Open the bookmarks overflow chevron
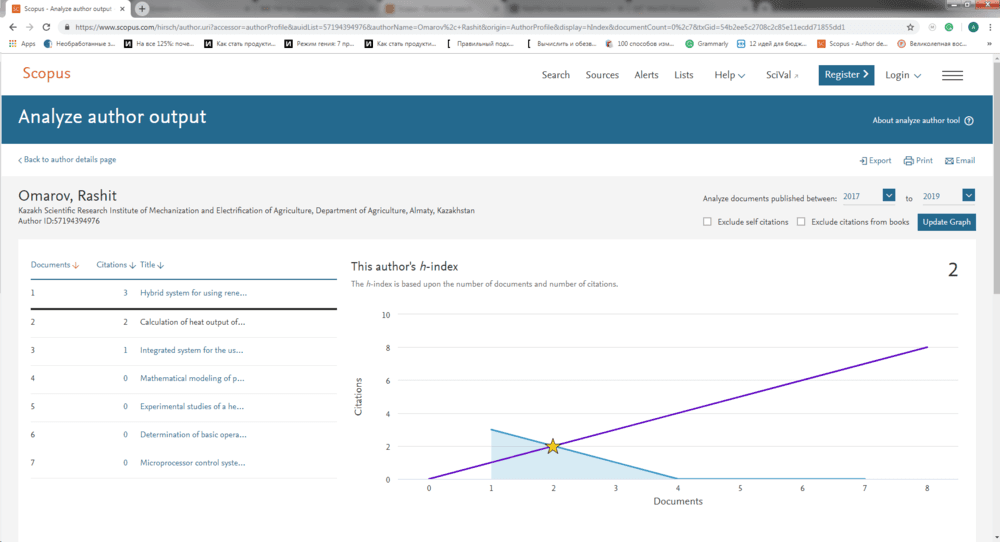Viewport: 1000px width, 542px height. 989,44
